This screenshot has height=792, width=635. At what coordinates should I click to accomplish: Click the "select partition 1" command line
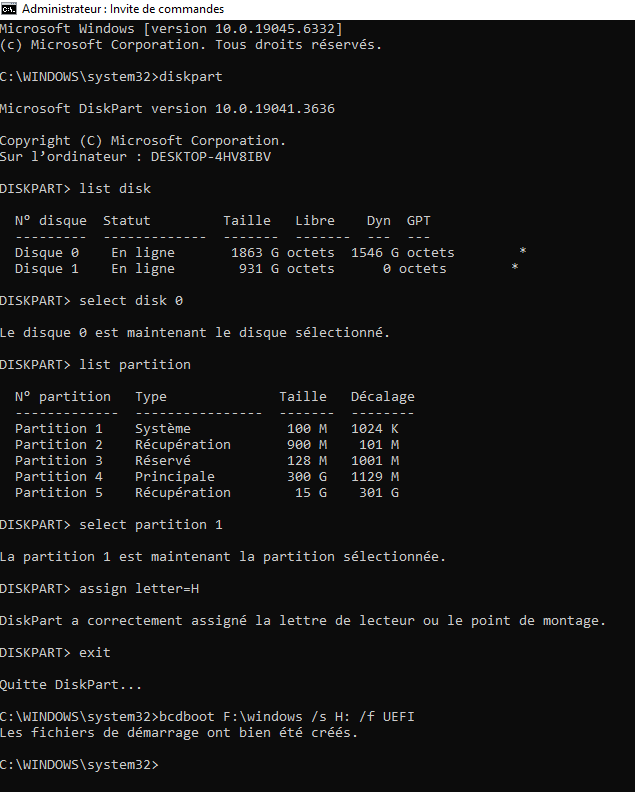click(151, 524)
